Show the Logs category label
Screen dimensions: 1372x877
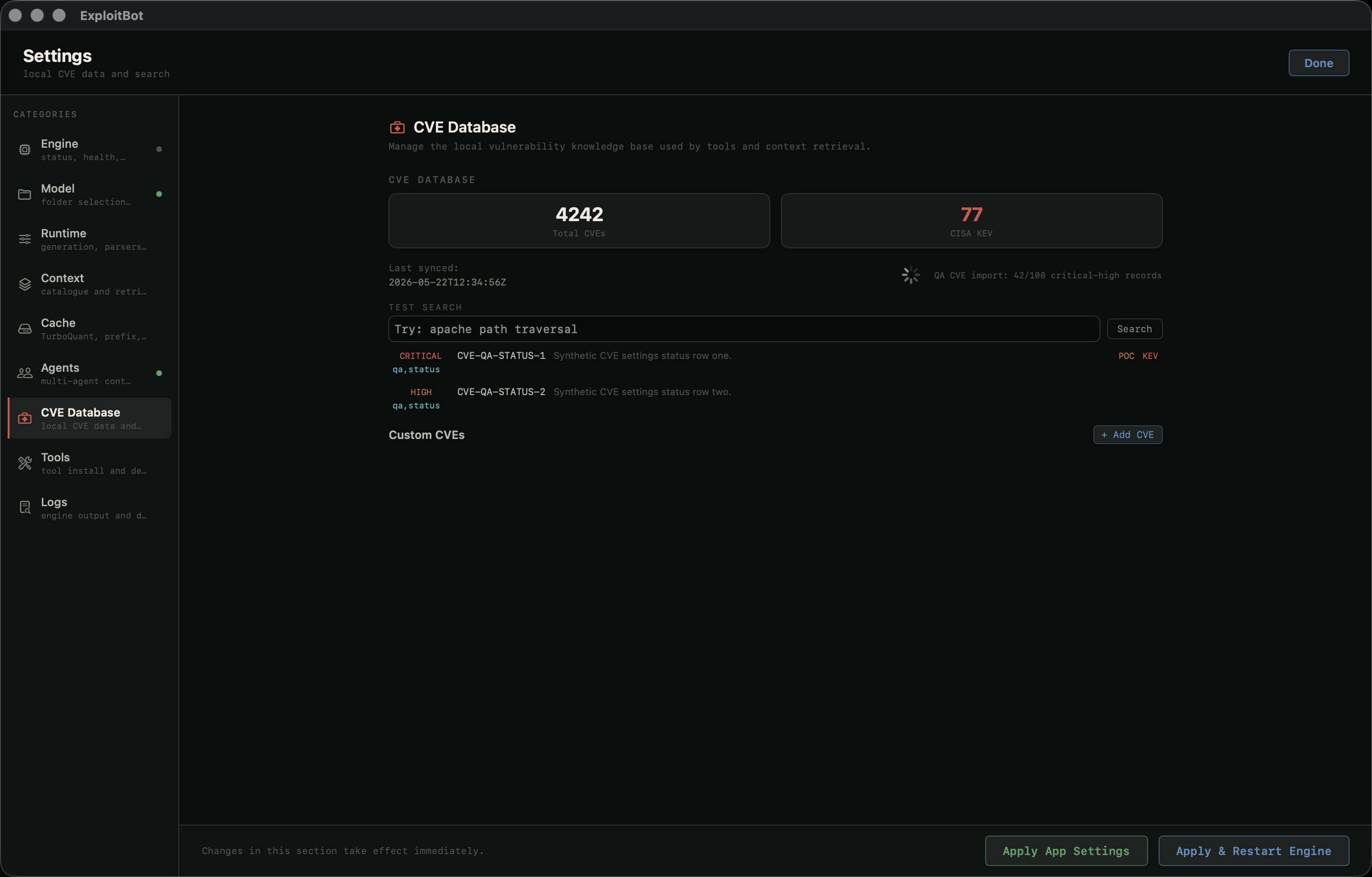[54, 502]
